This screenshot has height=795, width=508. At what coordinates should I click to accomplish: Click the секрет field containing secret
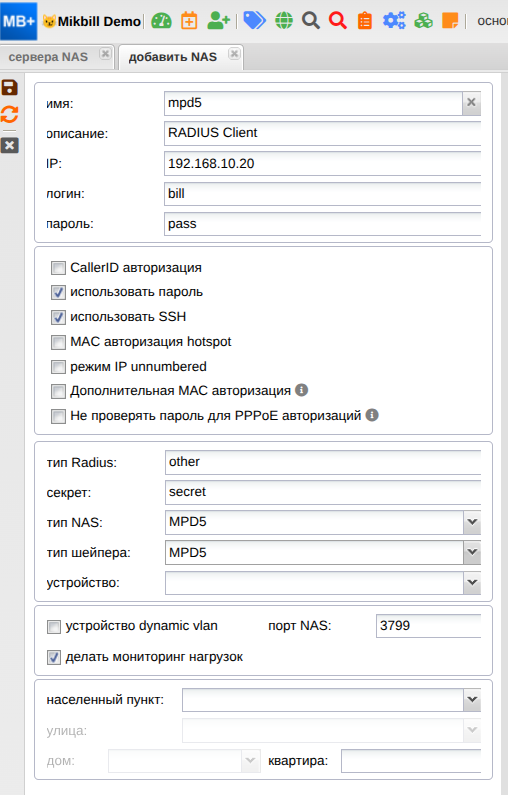[323, 492]
